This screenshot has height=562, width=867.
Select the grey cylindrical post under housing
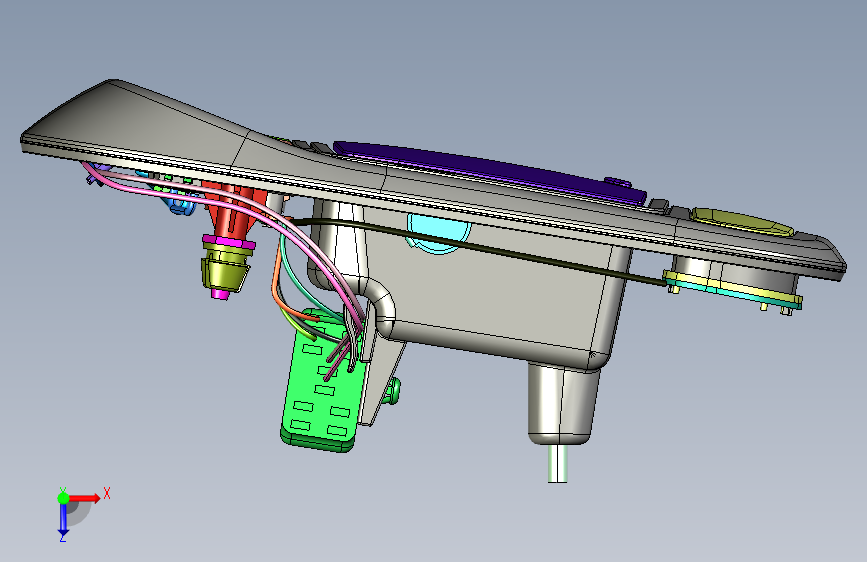tap(563, 404)
